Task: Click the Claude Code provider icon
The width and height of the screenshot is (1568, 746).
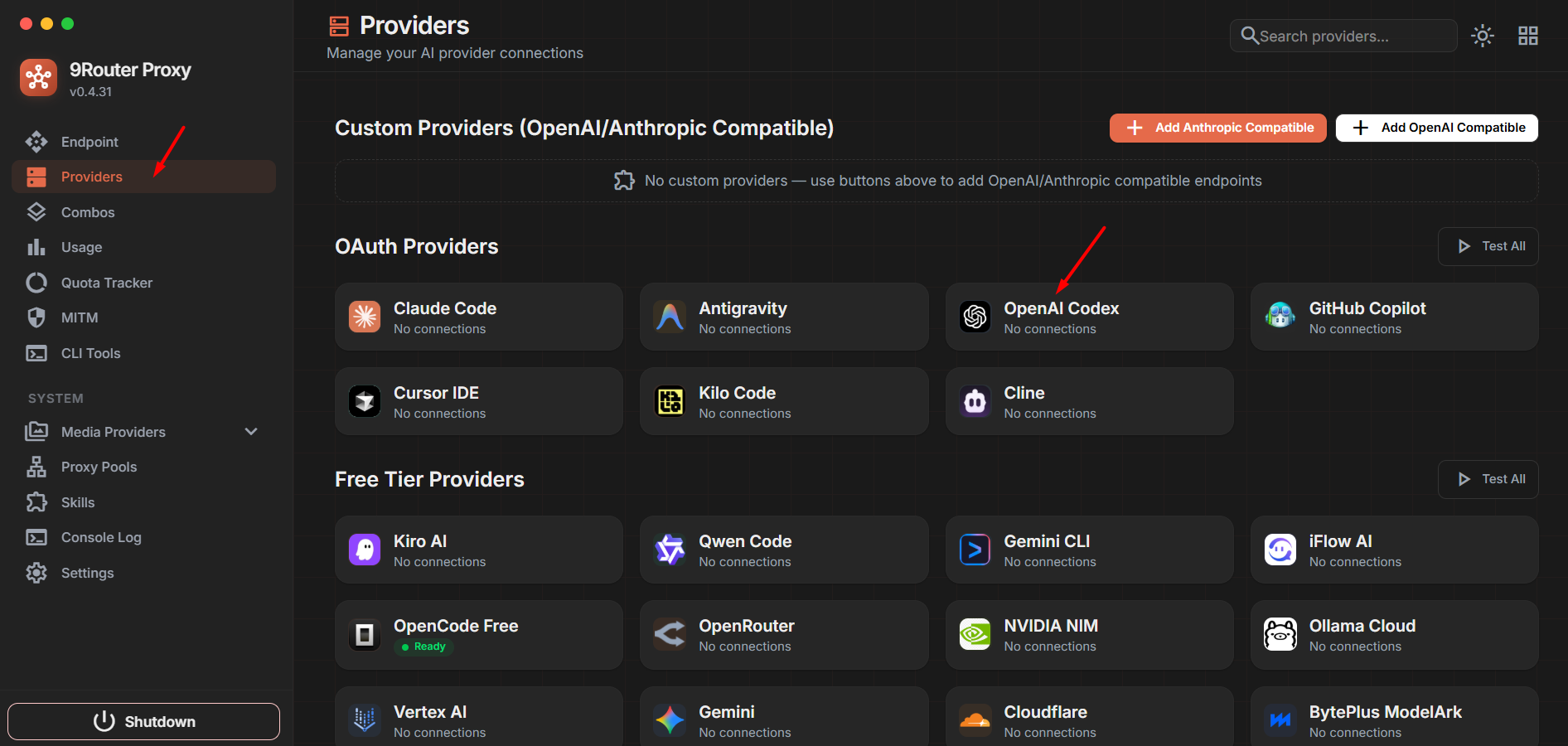Action: (x=365, y=317)
